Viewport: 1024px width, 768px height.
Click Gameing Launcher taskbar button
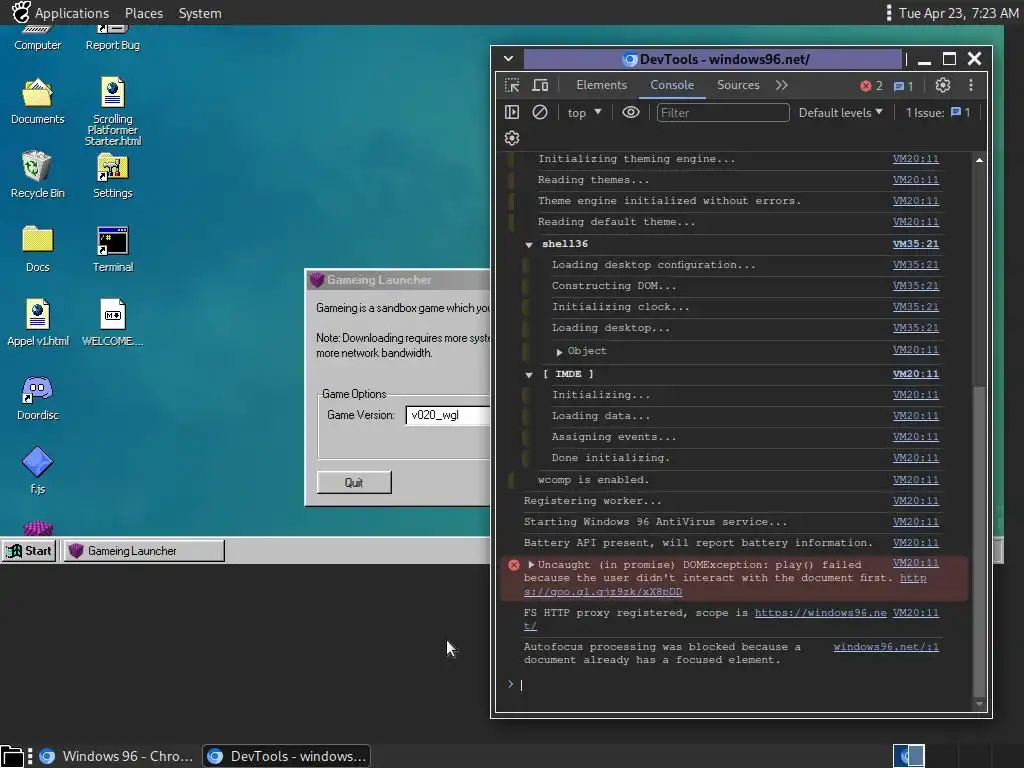coord(144,551)
